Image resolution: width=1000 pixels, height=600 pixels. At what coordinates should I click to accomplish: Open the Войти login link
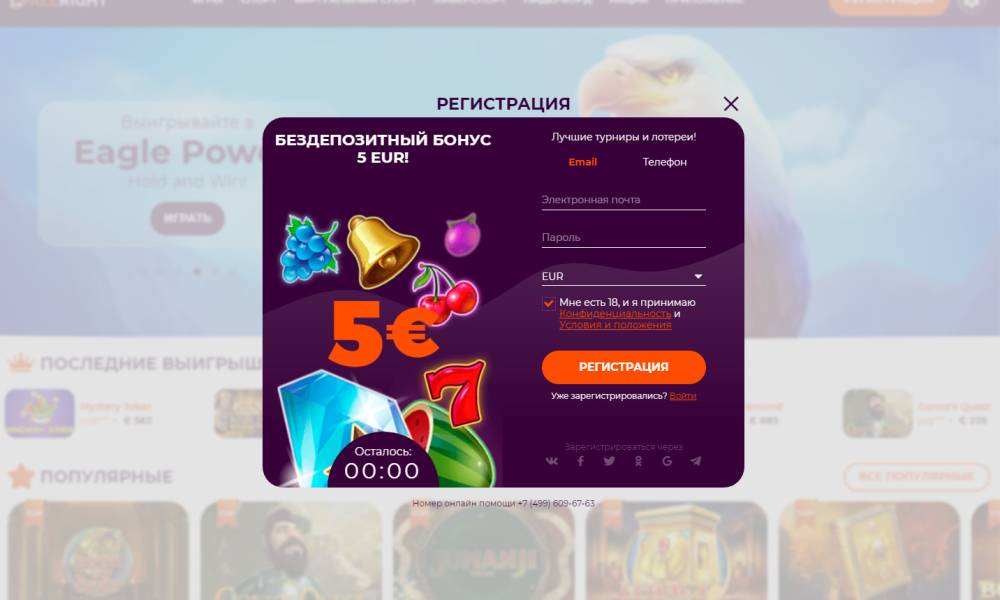tap(682, 396)
